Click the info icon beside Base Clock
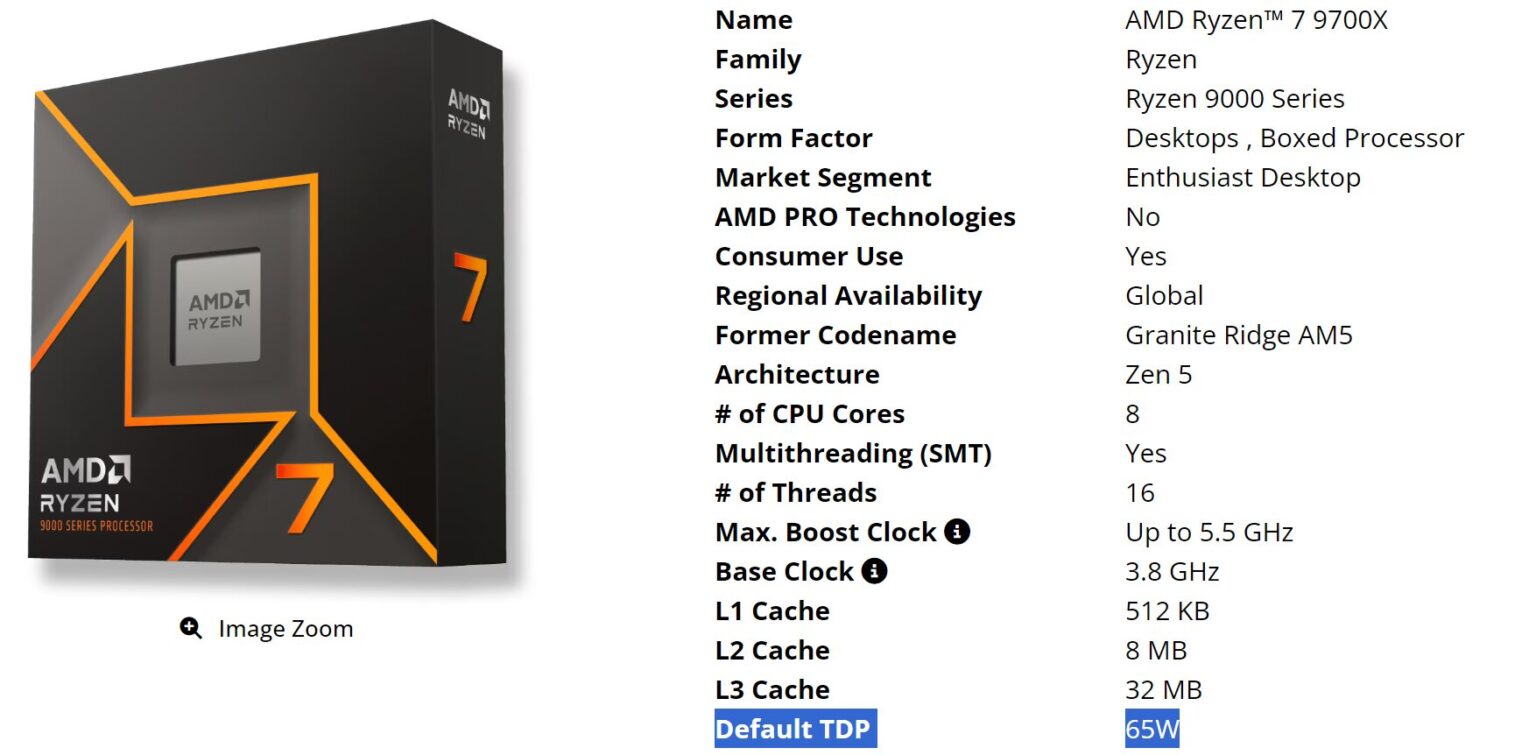 coord(874,571)
